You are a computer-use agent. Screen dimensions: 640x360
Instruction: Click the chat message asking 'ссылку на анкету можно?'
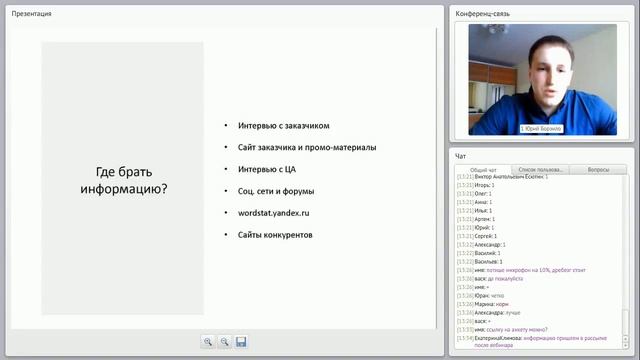pos(502,330)
